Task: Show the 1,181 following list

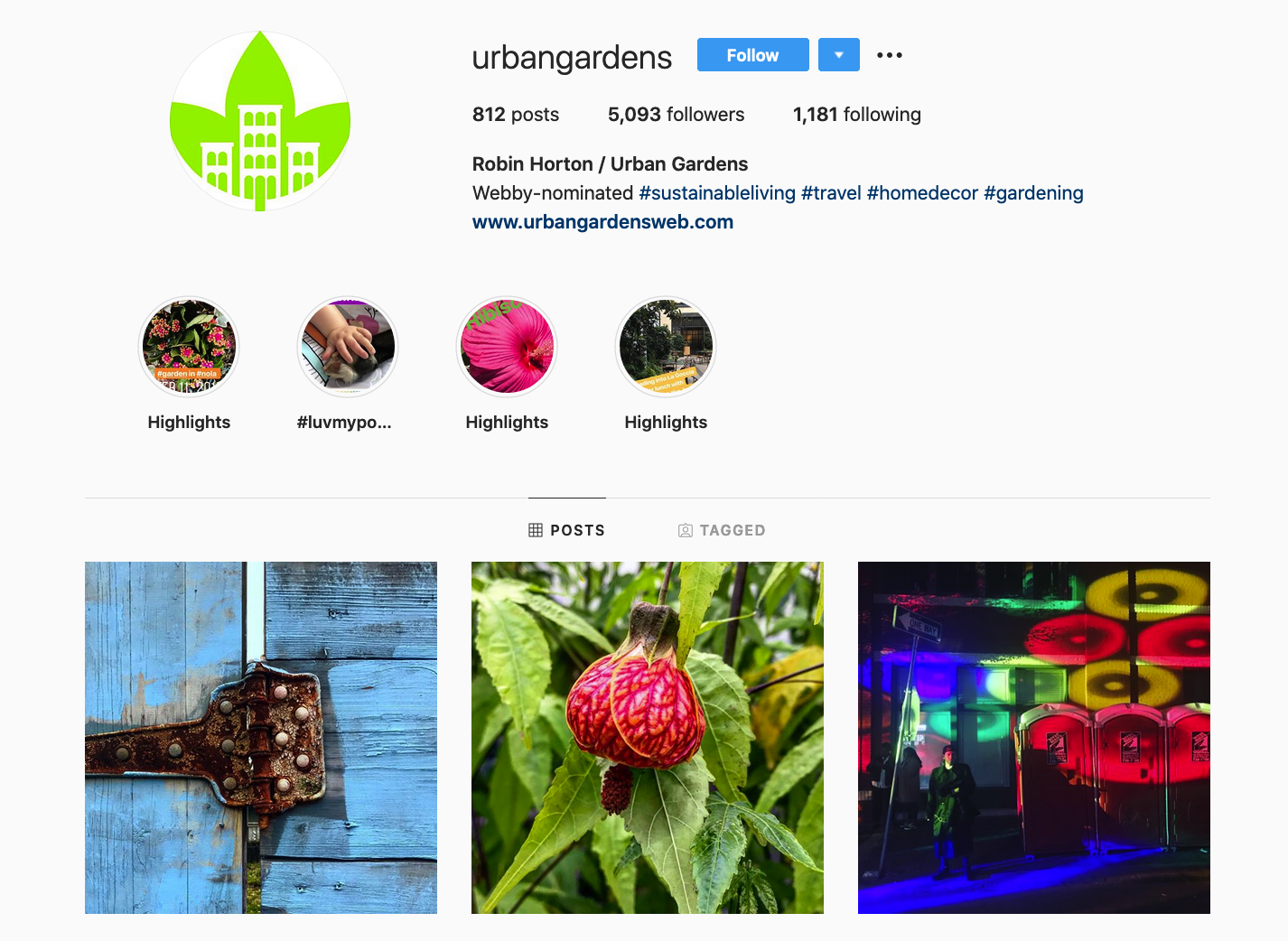Action: [857, 115]
